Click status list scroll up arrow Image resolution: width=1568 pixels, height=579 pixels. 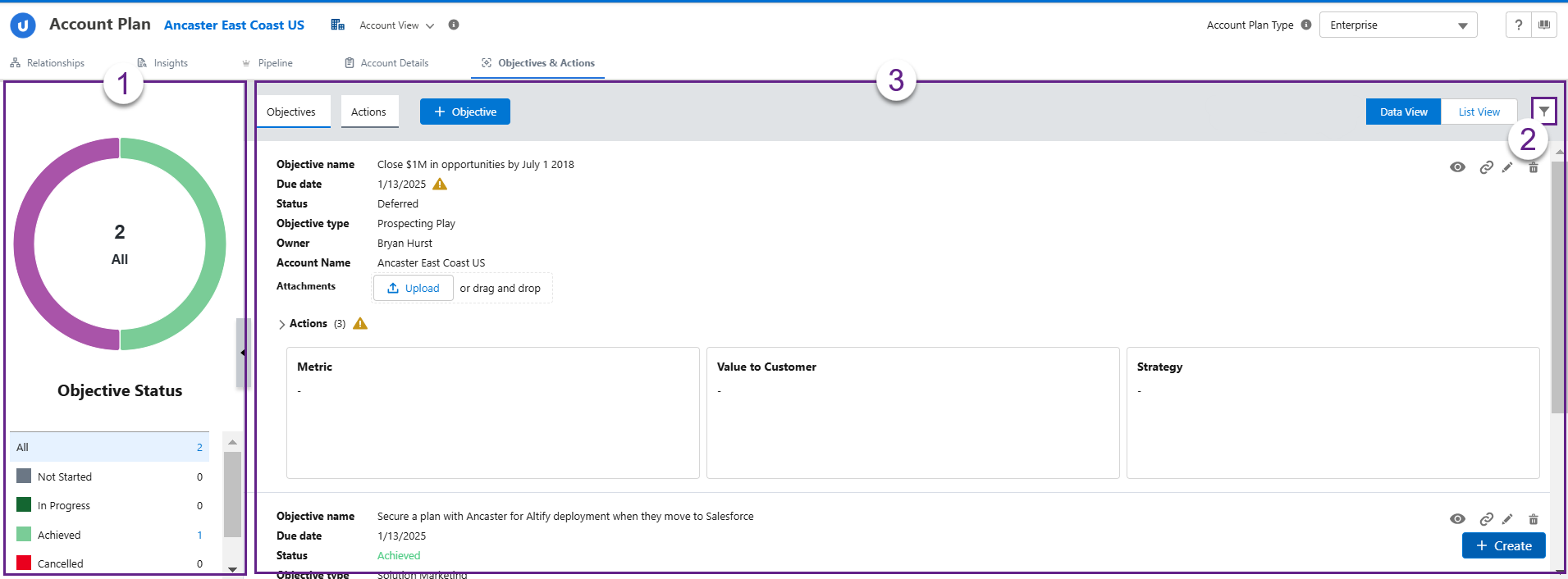point(232,442)
